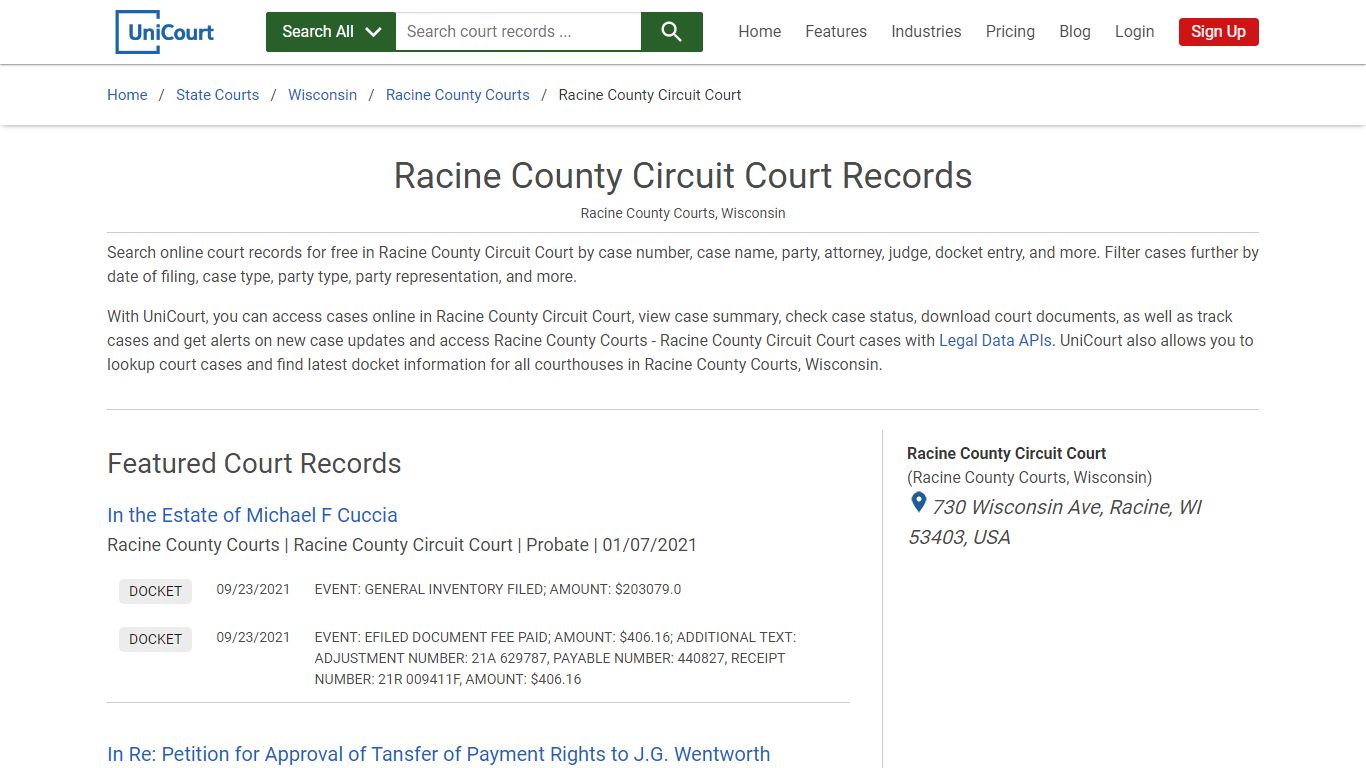Open the Home menu item

[760, 32]
